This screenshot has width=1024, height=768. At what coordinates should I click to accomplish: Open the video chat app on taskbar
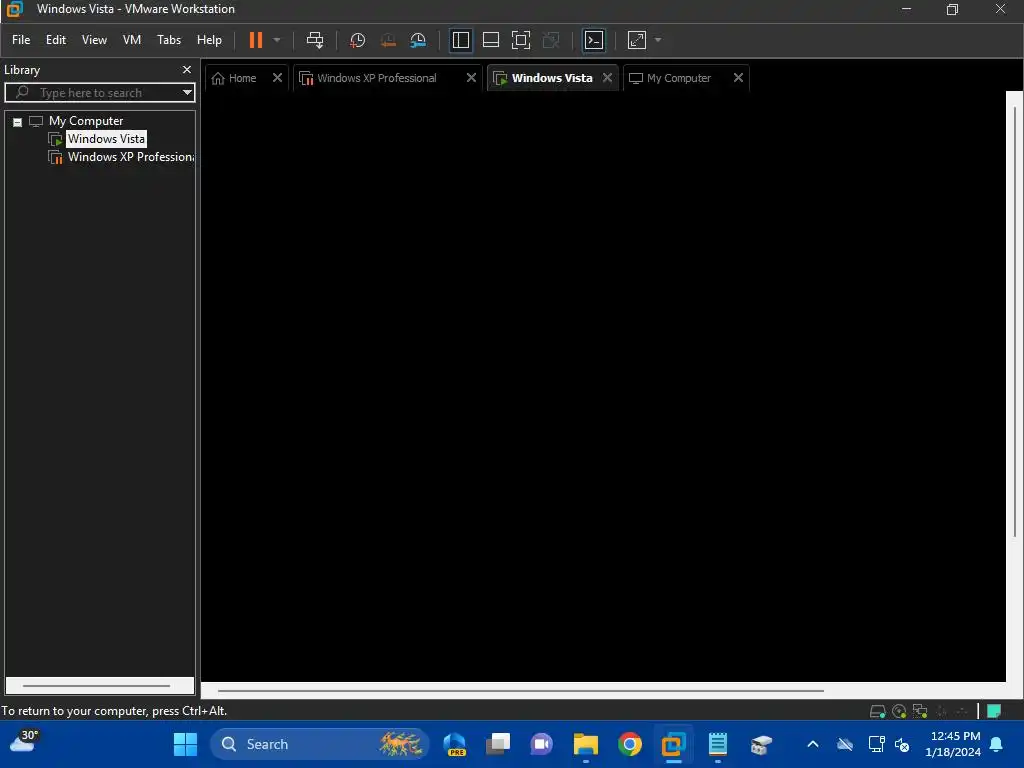pyautogui.click(x=541, y=744)
